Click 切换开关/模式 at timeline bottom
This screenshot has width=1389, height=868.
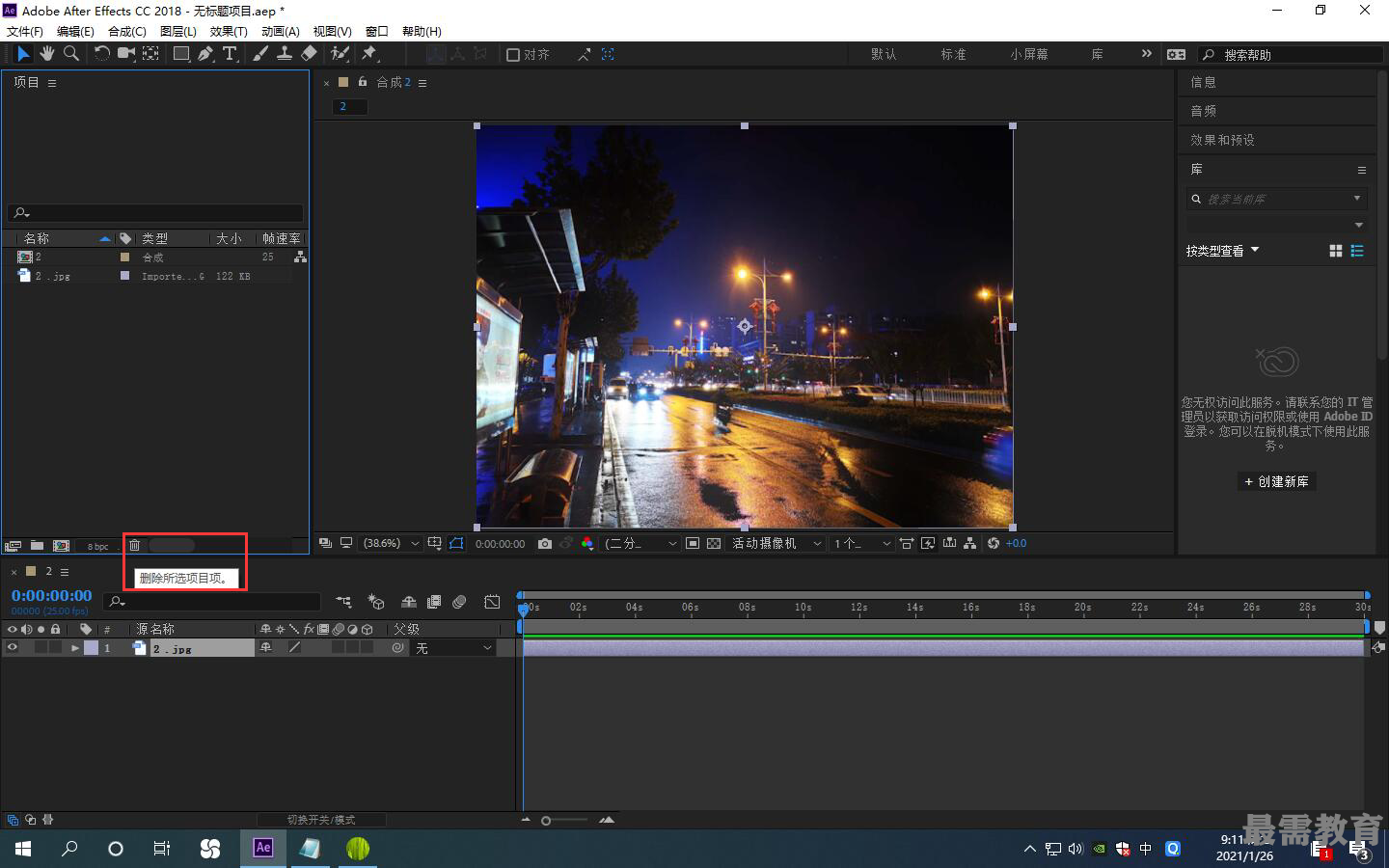pos(321,820)
